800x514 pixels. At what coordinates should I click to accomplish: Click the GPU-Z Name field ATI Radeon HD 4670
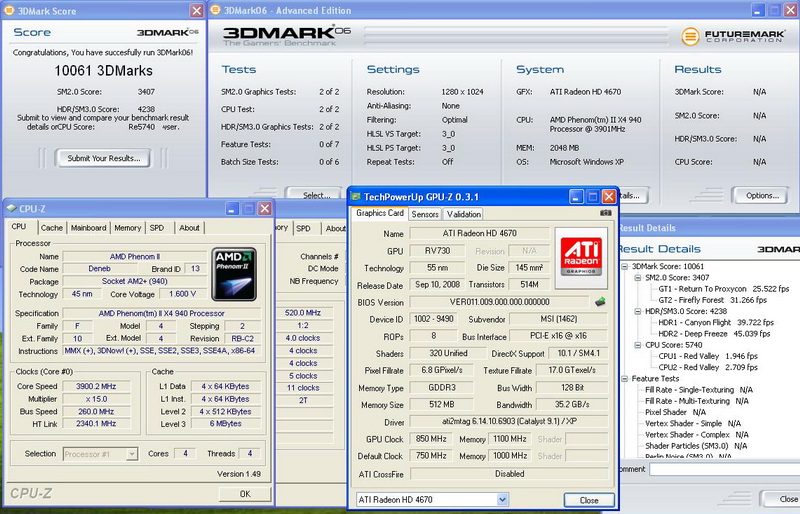click(x=479, y=233)
